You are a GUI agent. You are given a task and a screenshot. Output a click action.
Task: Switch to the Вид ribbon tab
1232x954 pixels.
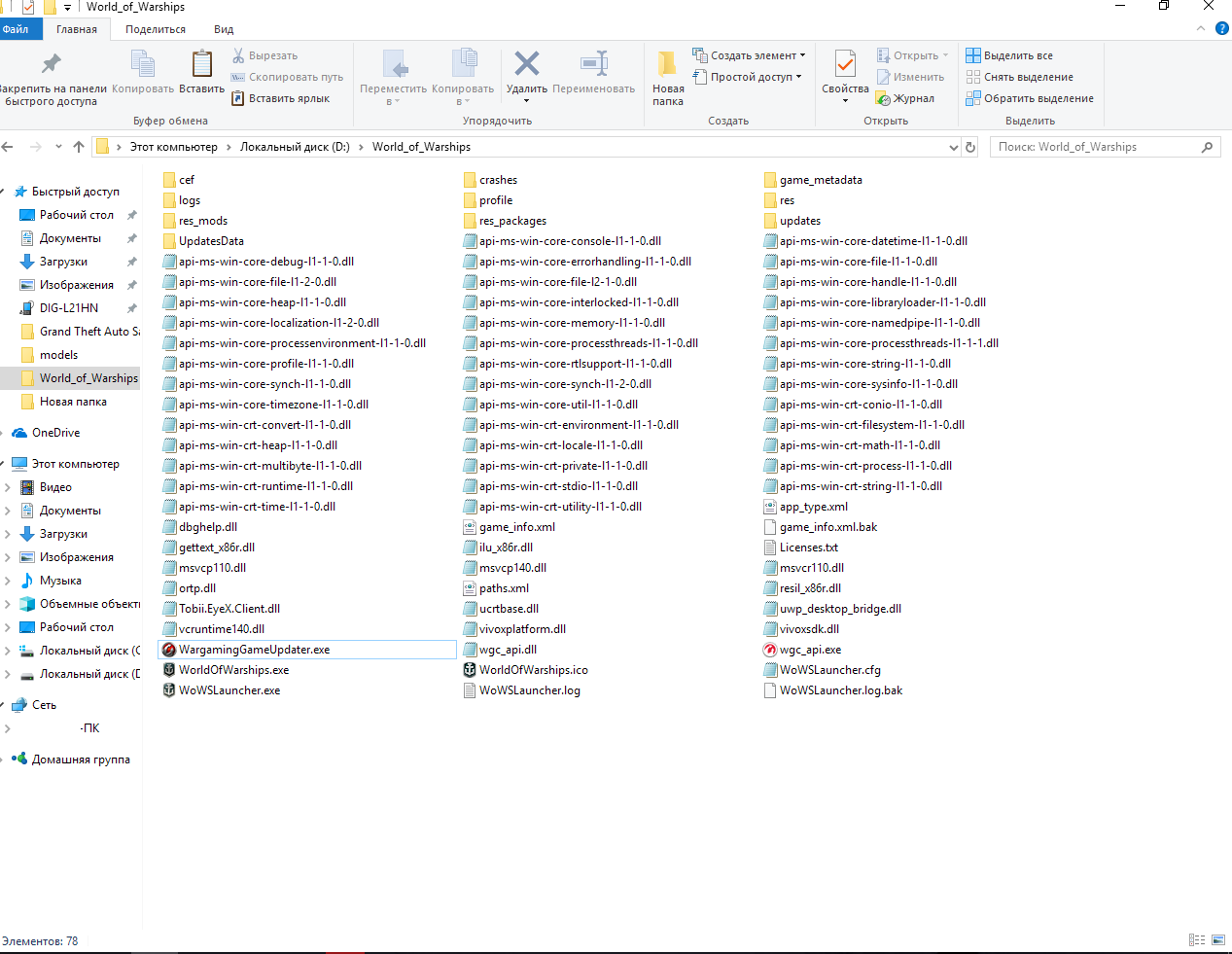click(224, 29)
